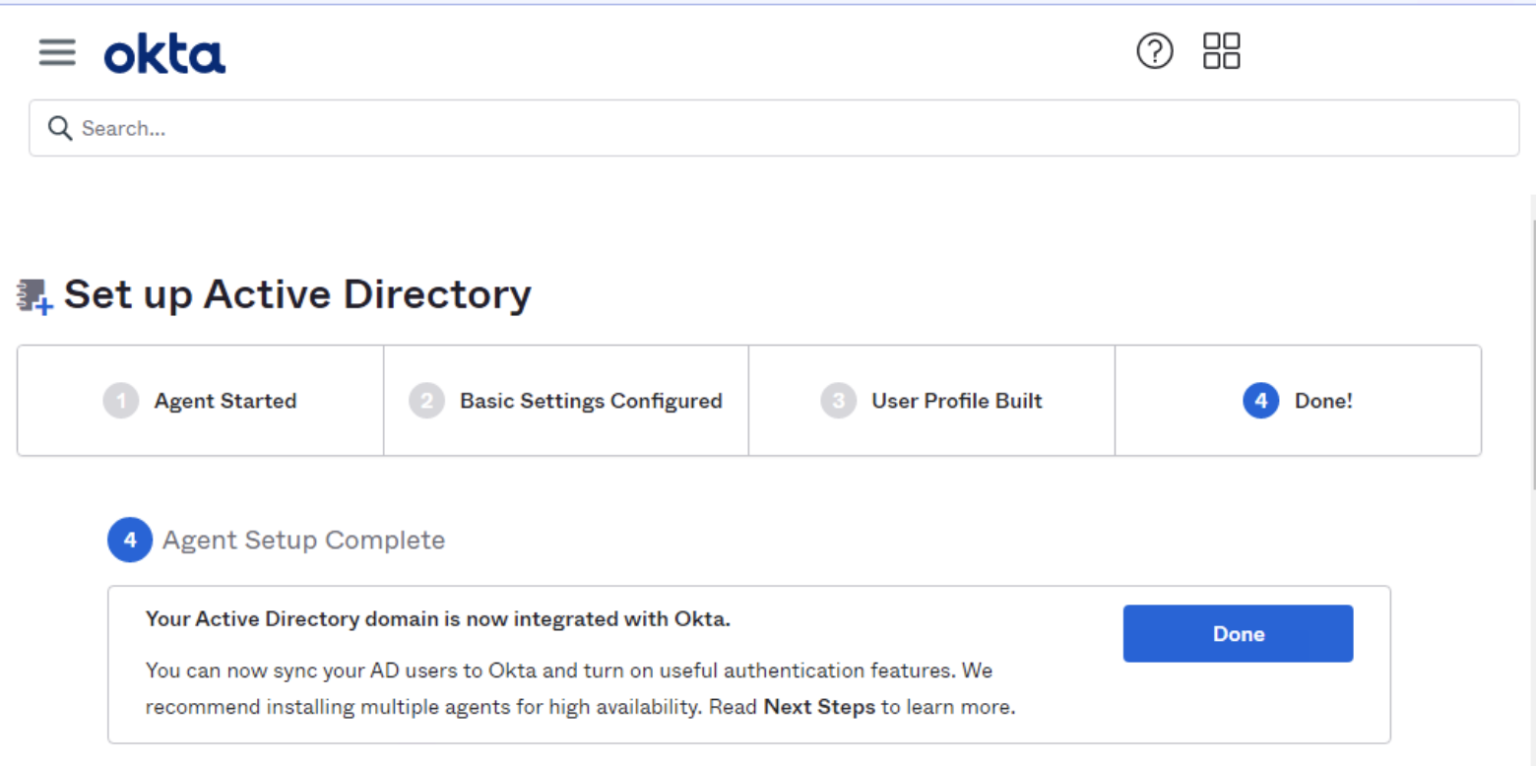
Task: Click inside the Search field
Action: pyautogui.click(x=400, y=128)
